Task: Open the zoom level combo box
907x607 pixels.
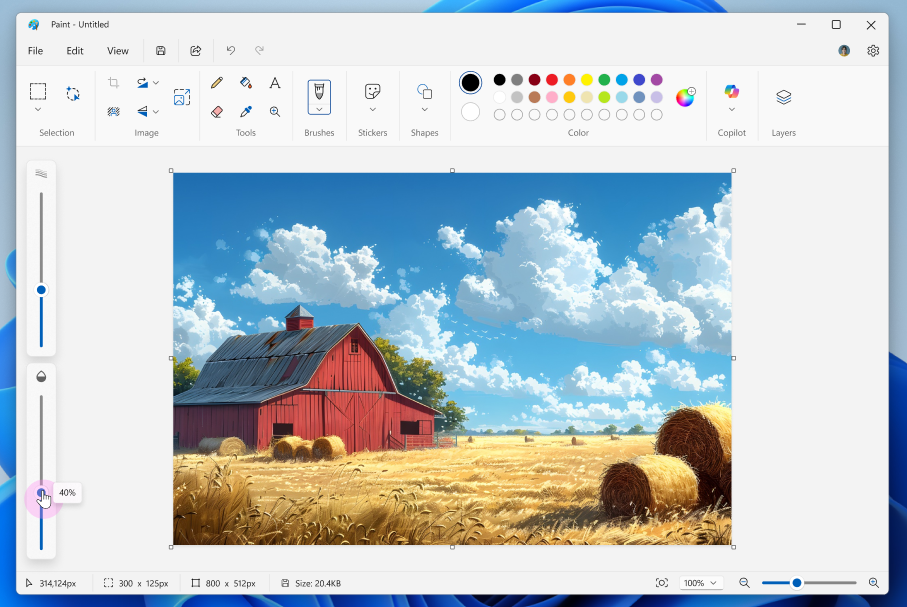Action: (x=701, y=582)
